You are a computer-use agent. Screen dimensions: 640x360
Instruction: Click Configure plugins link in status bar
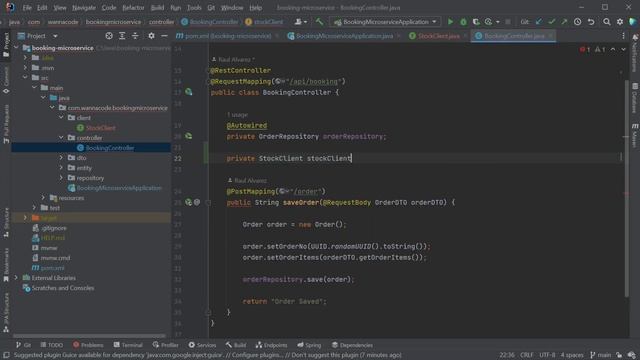click(258, 355)
